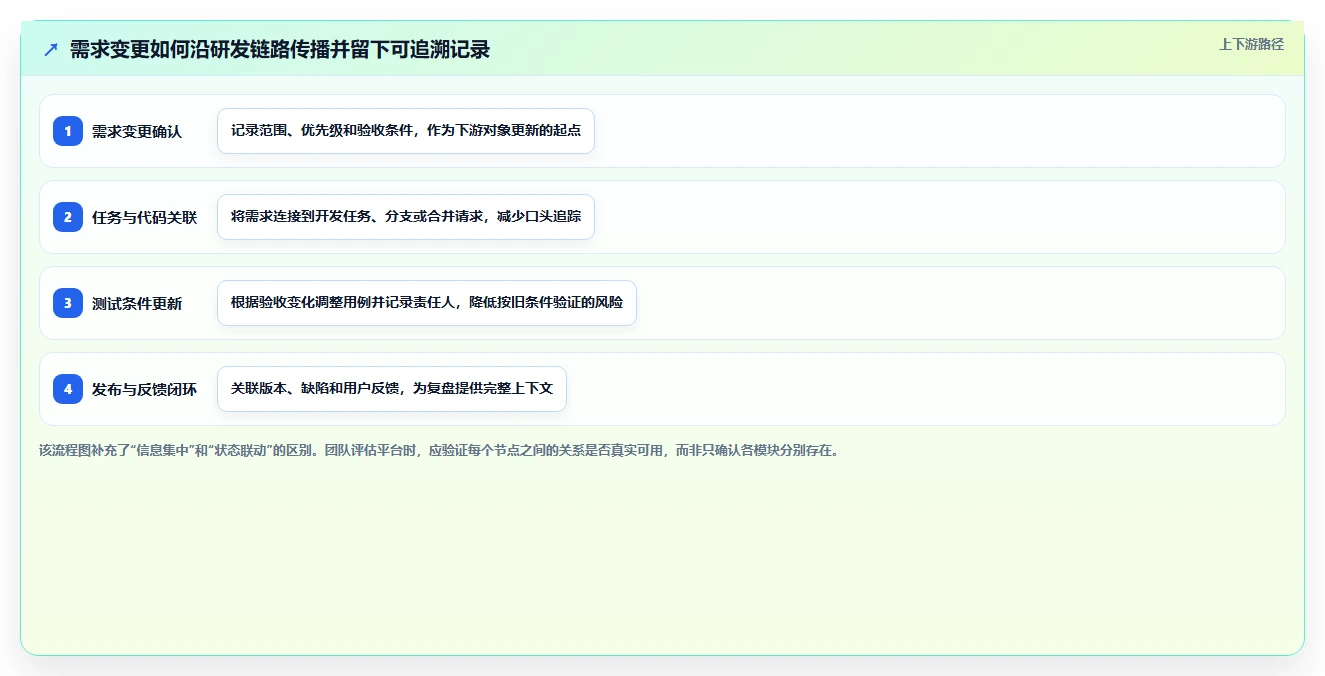The image size is (1325, 676).
Task: Click the description box 根据验收变化调整用例
Action: (x=427, y=303)
